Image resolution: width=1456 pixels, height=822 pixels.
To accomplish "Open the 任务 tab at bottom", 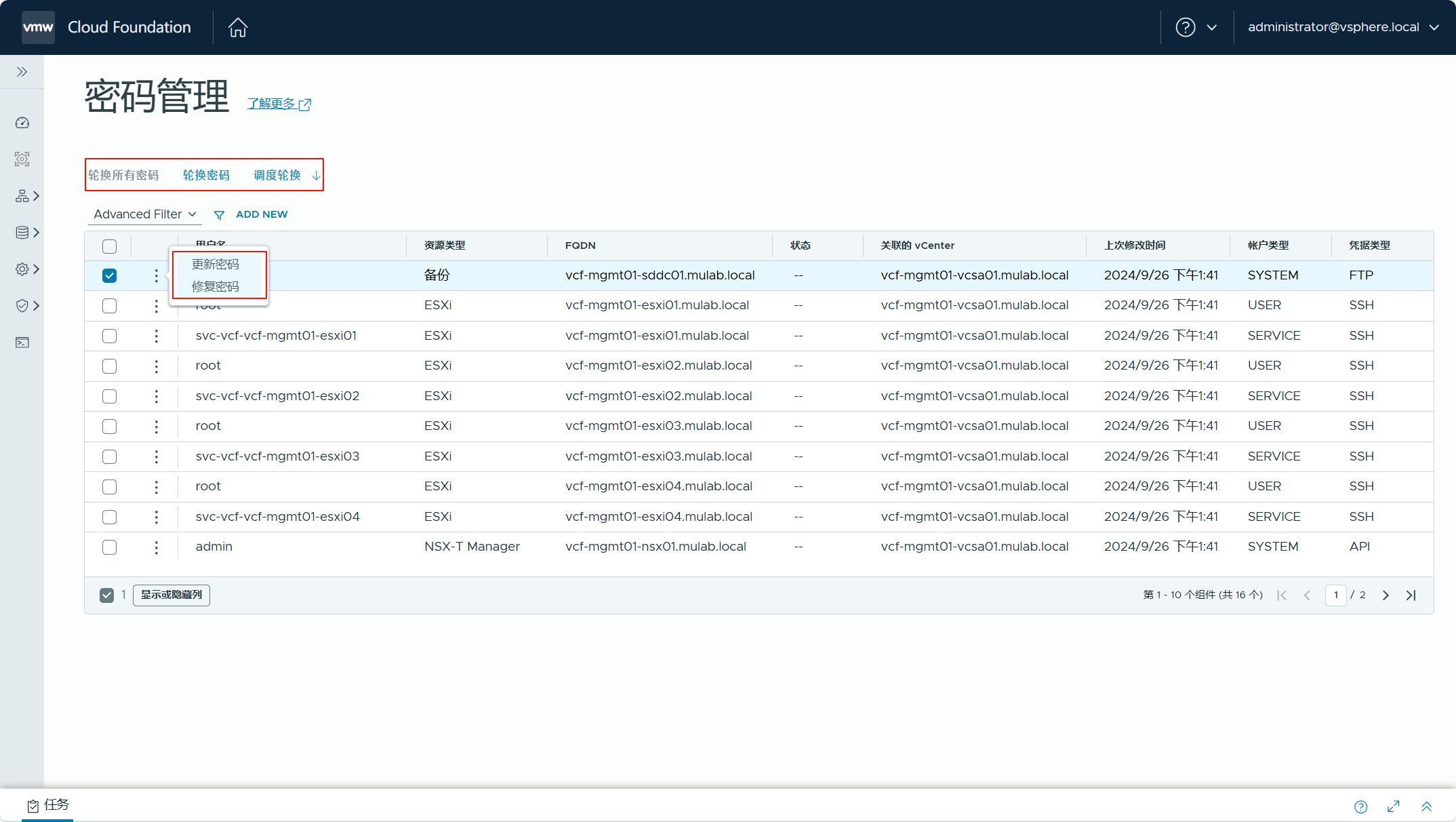I will pyautogui.click(x=47, y=805).
